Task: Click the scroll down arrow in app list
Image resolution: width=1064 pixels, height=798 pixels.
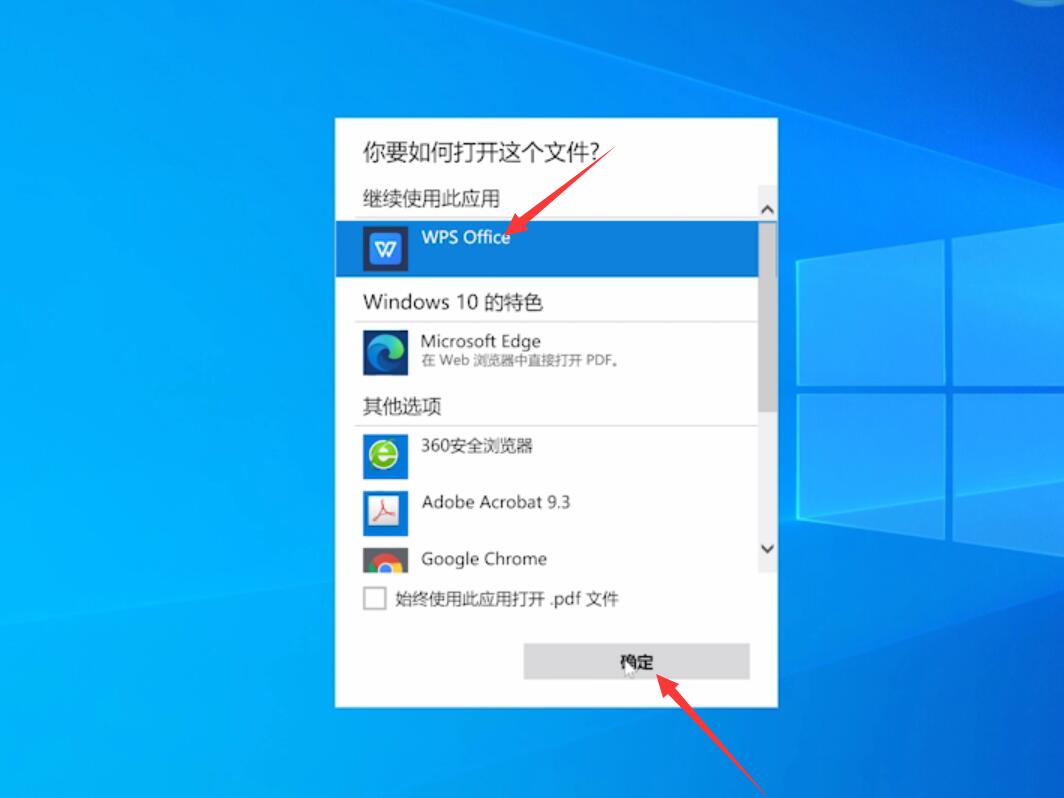Action: click(767, 548)
